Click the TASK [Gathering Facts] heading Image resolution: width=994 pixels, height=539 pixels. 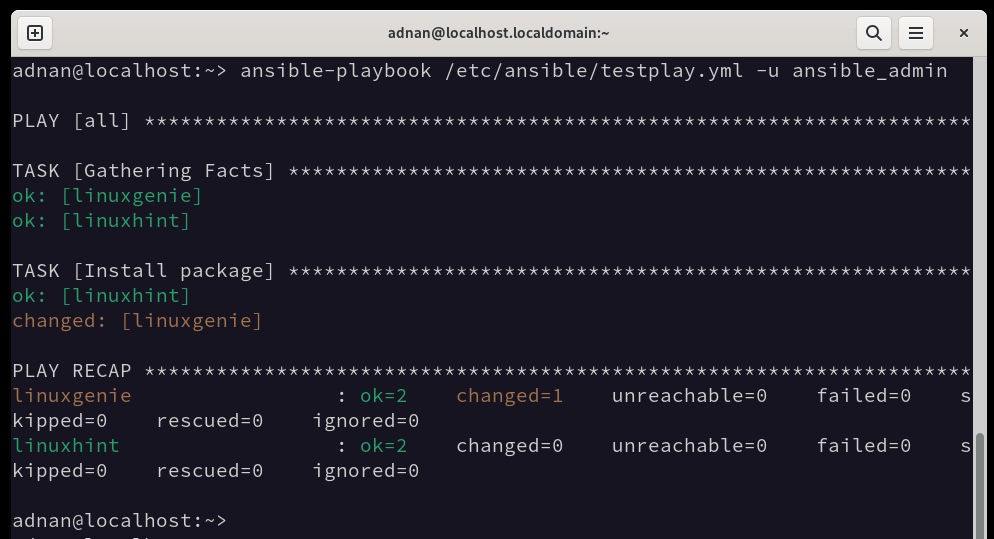pos(143,171)
